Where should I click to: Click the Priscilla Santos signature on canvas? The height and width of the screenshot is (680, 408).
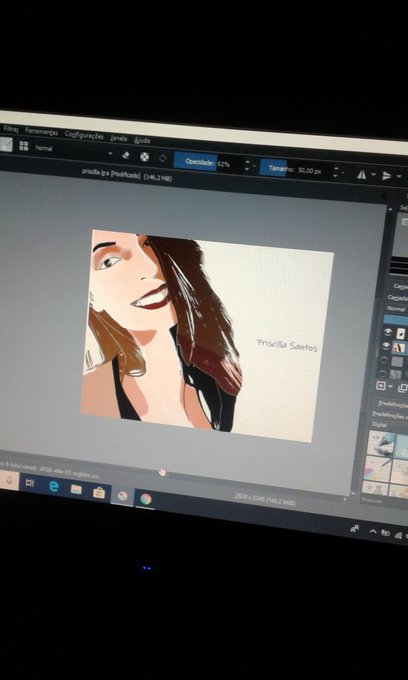tap(287, 345)
